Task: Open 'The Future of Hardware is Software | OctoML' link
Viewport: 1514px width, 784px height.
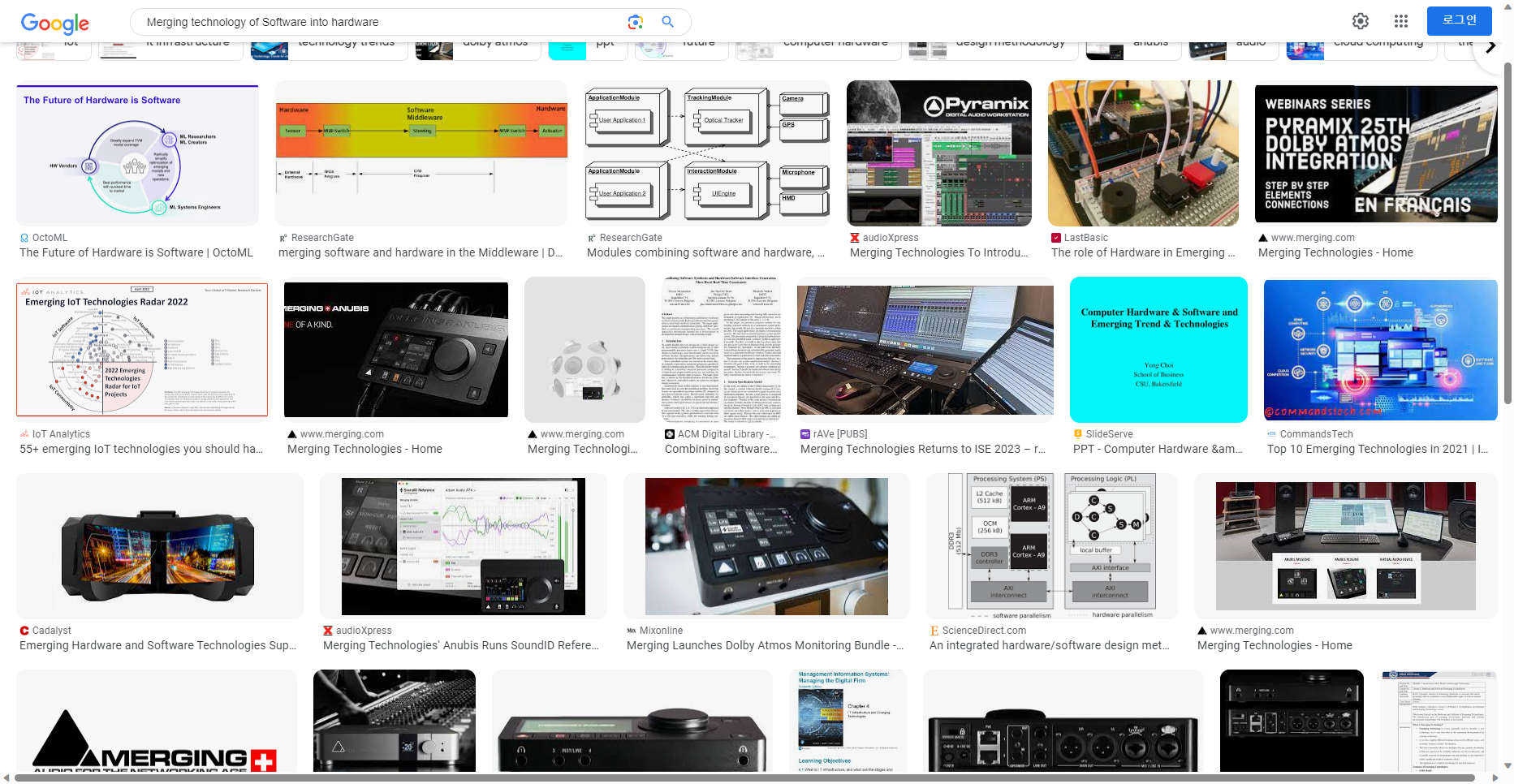Action: point(136,252)
